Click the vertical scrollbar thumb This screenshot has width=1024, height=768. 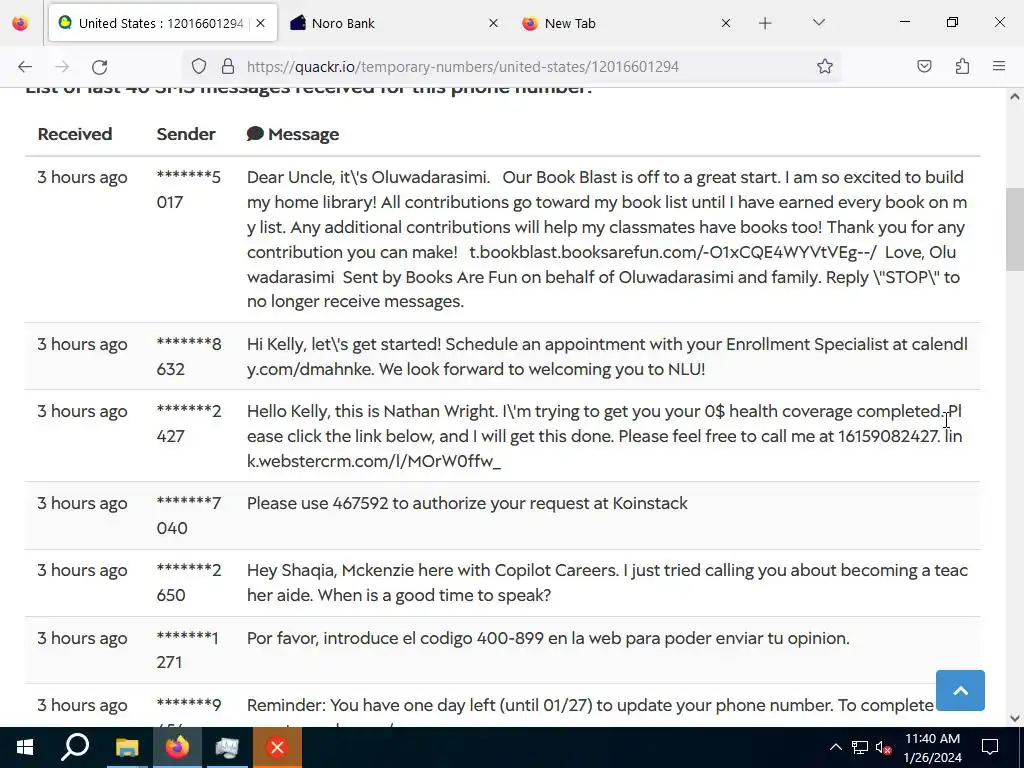(1014, 230)
